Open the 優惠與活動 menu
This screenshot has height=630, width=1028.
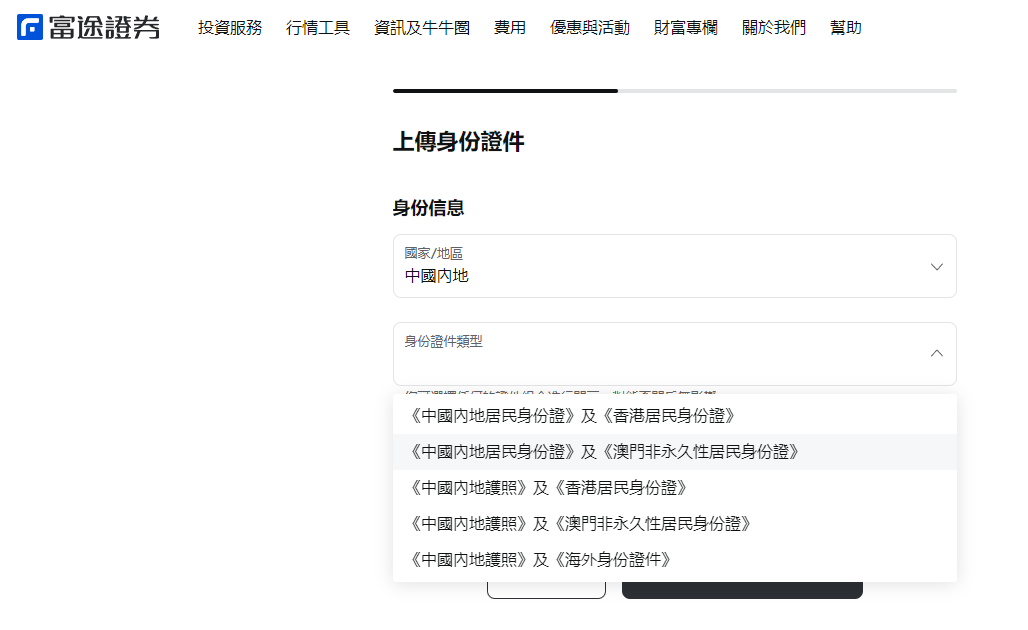589,28
